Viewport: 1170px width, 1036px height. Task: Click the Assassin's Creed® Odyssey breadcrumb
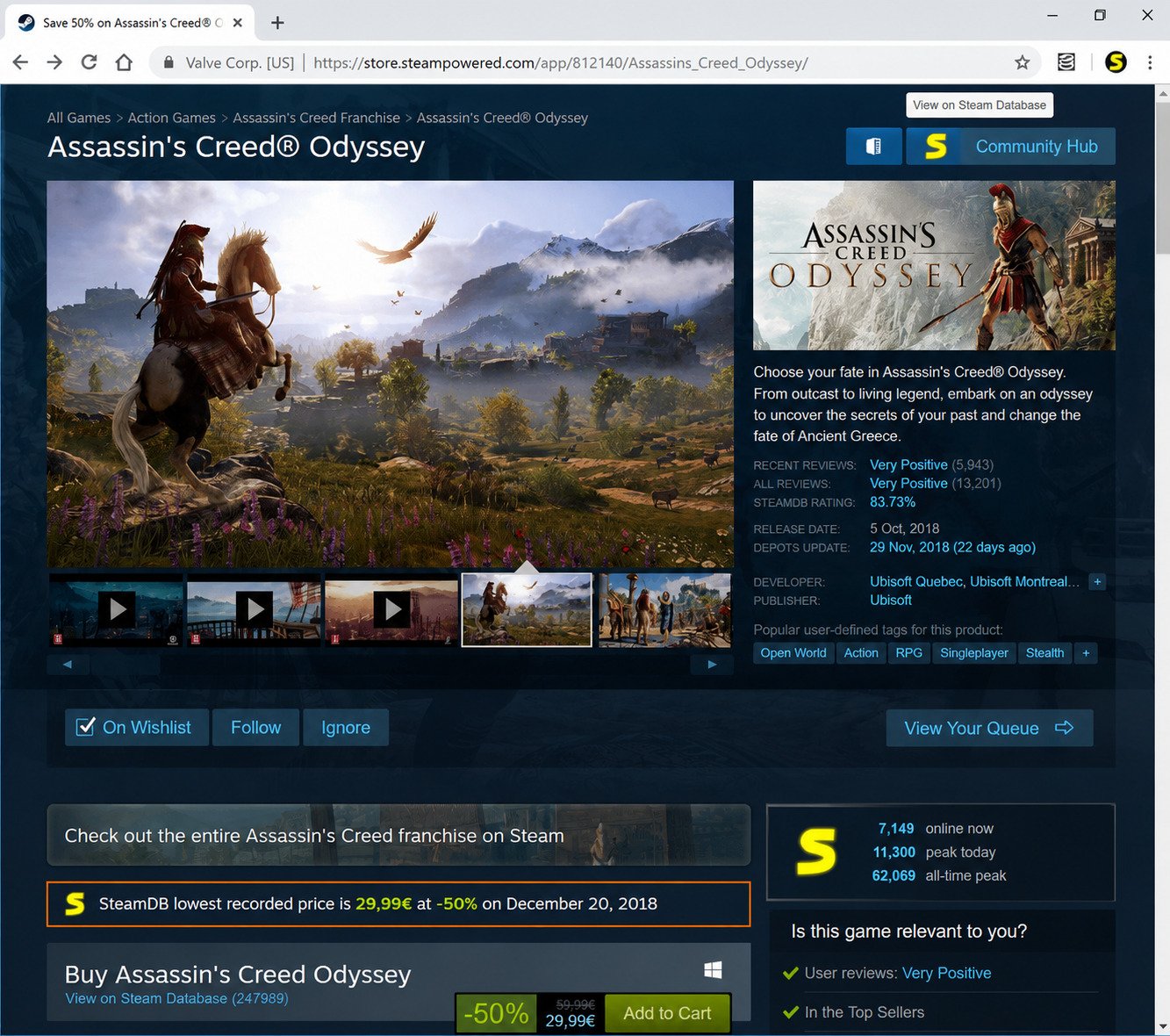tap(502, 118)
